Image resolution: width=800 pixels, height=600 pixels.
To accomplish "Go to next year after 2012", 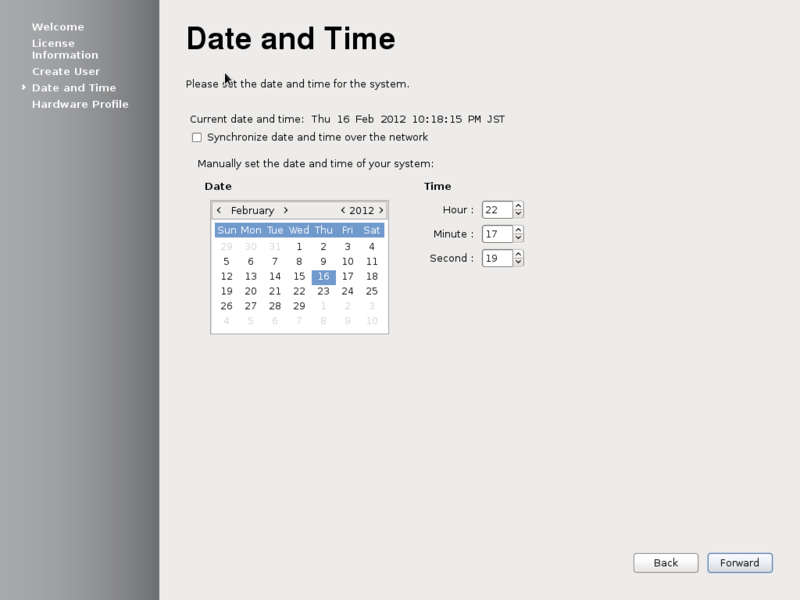I will click(381, 210).
